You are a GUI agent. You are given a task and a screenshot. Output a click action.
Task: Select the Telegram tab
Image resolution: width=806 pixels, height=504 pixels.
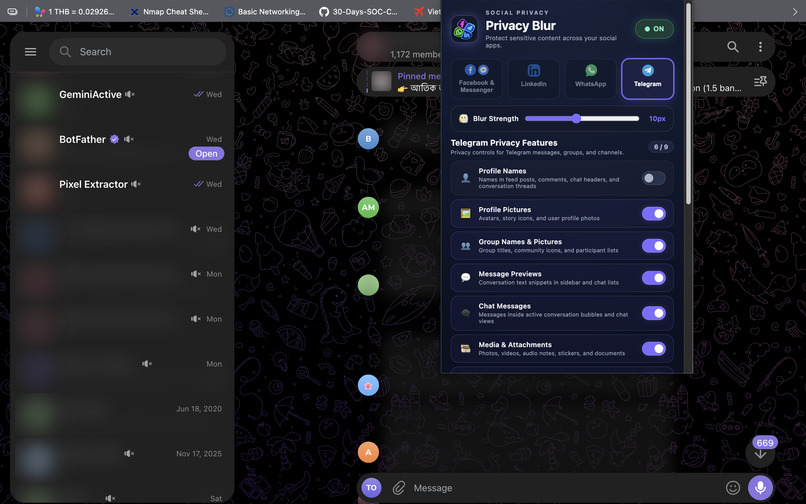[x=648, y=79]
